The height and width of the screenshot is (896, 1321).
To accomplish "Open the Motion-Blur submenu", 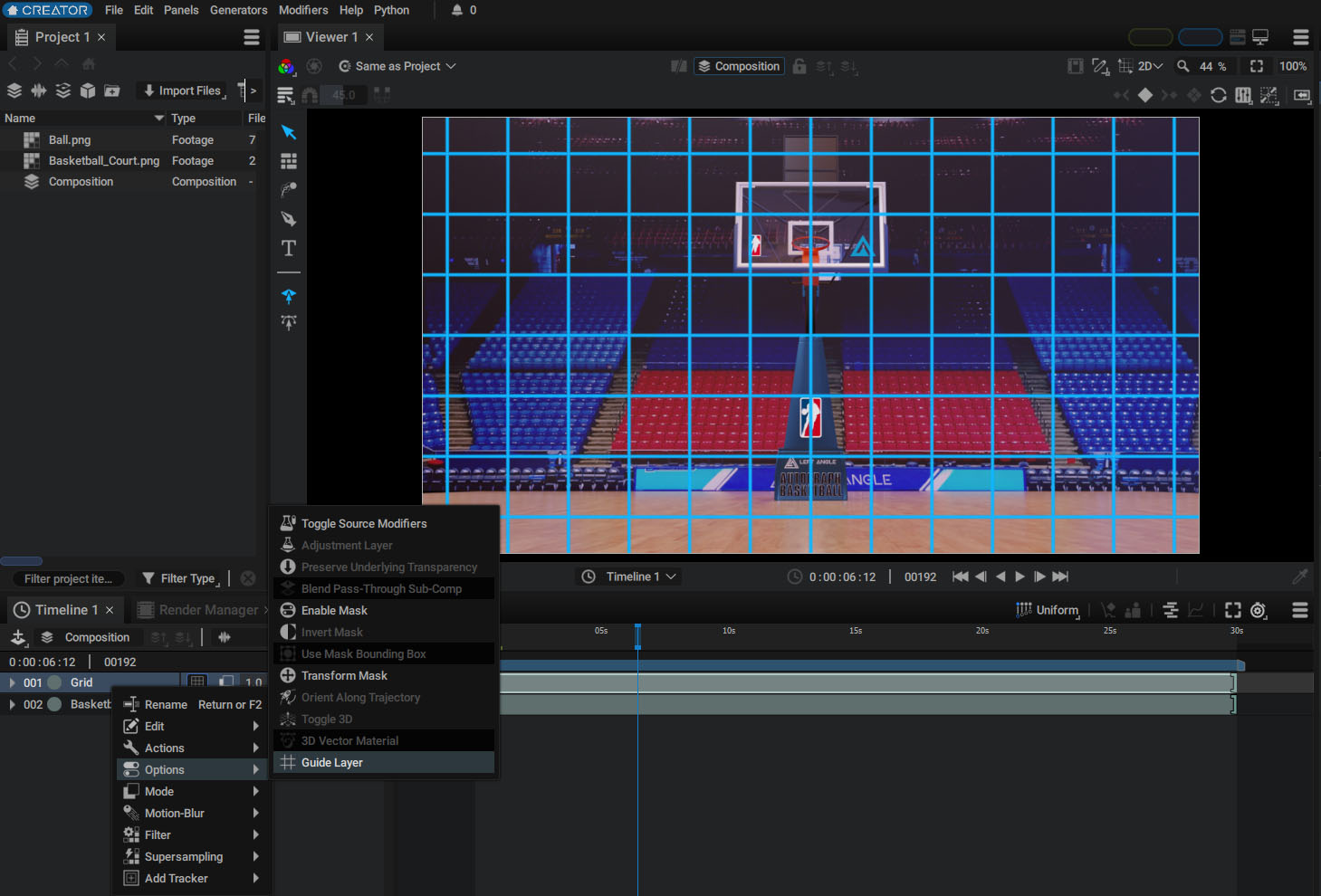I will 191,814.
